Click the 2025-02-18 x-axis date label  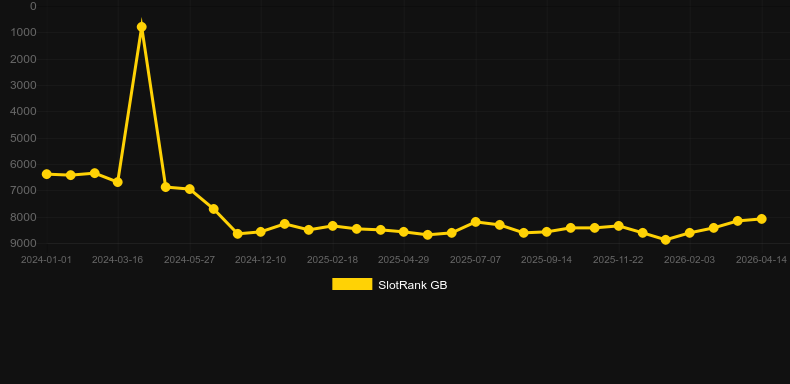333,260
